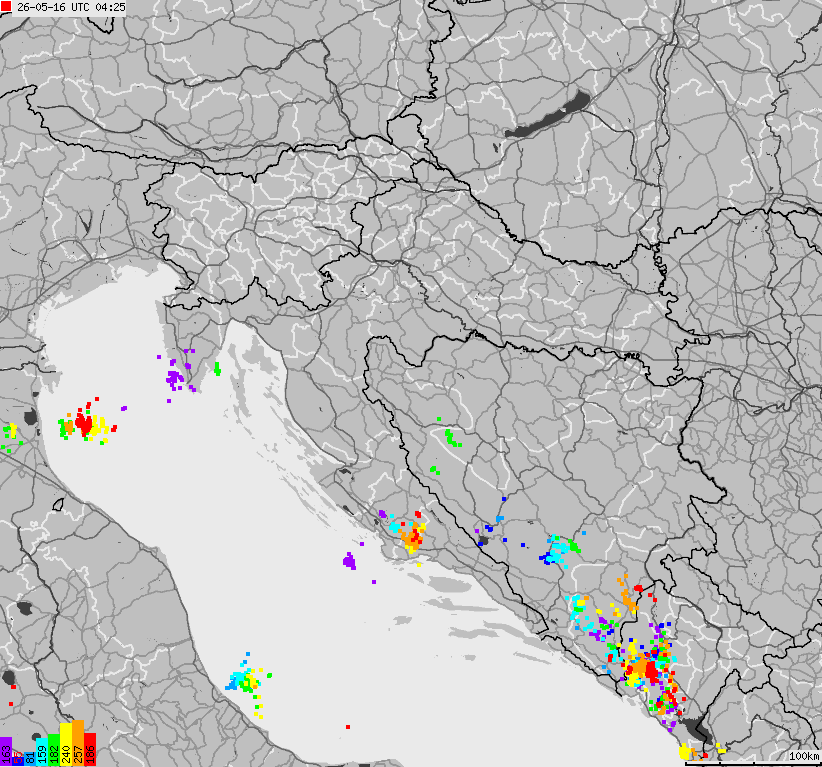Click the yellow 240 legend bar
Screen dimensions: 822x767
66,744
